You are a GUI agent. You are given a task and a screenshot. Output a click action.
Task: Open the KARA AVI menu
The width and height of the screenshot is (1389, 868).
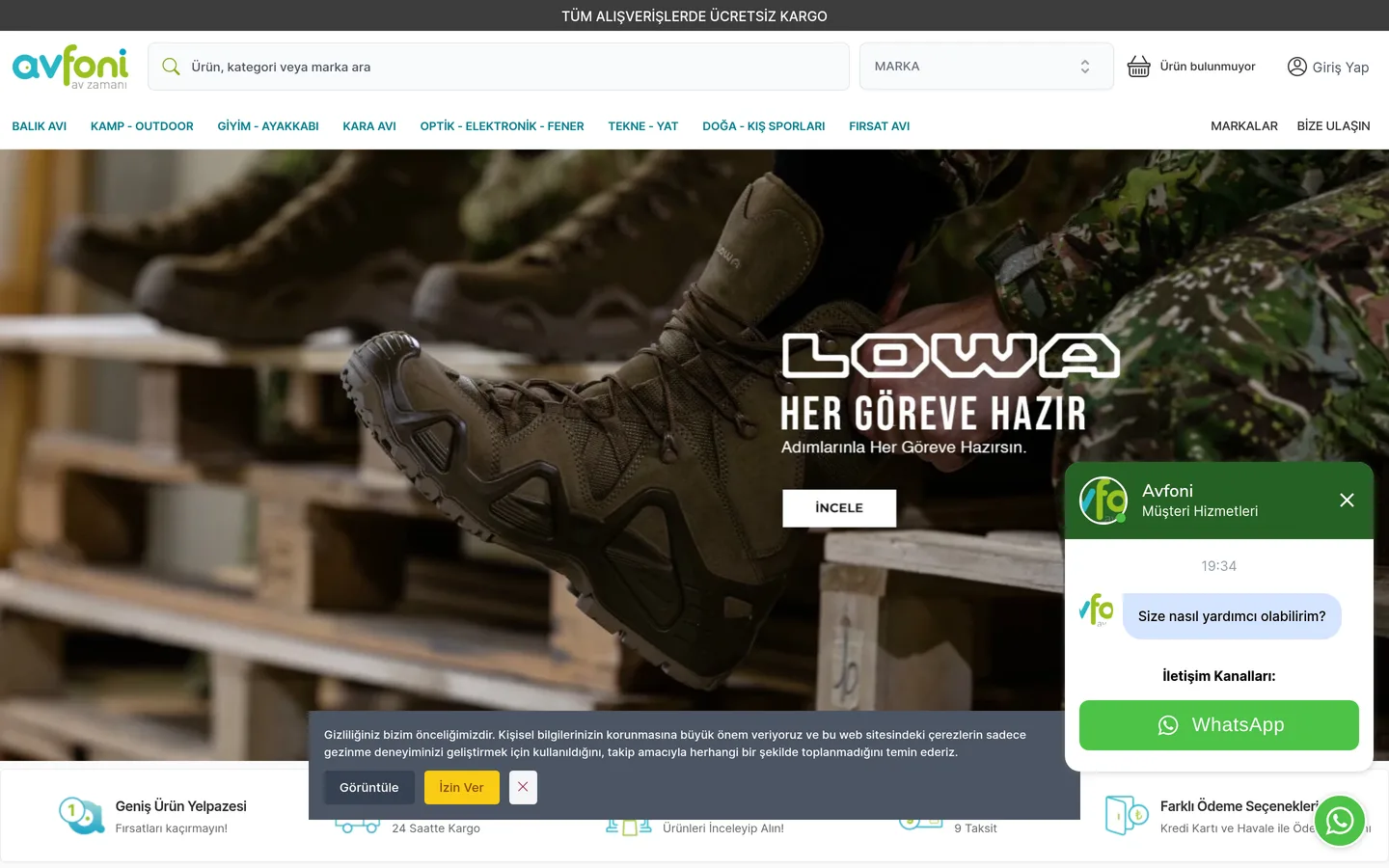tap(369, 126)
